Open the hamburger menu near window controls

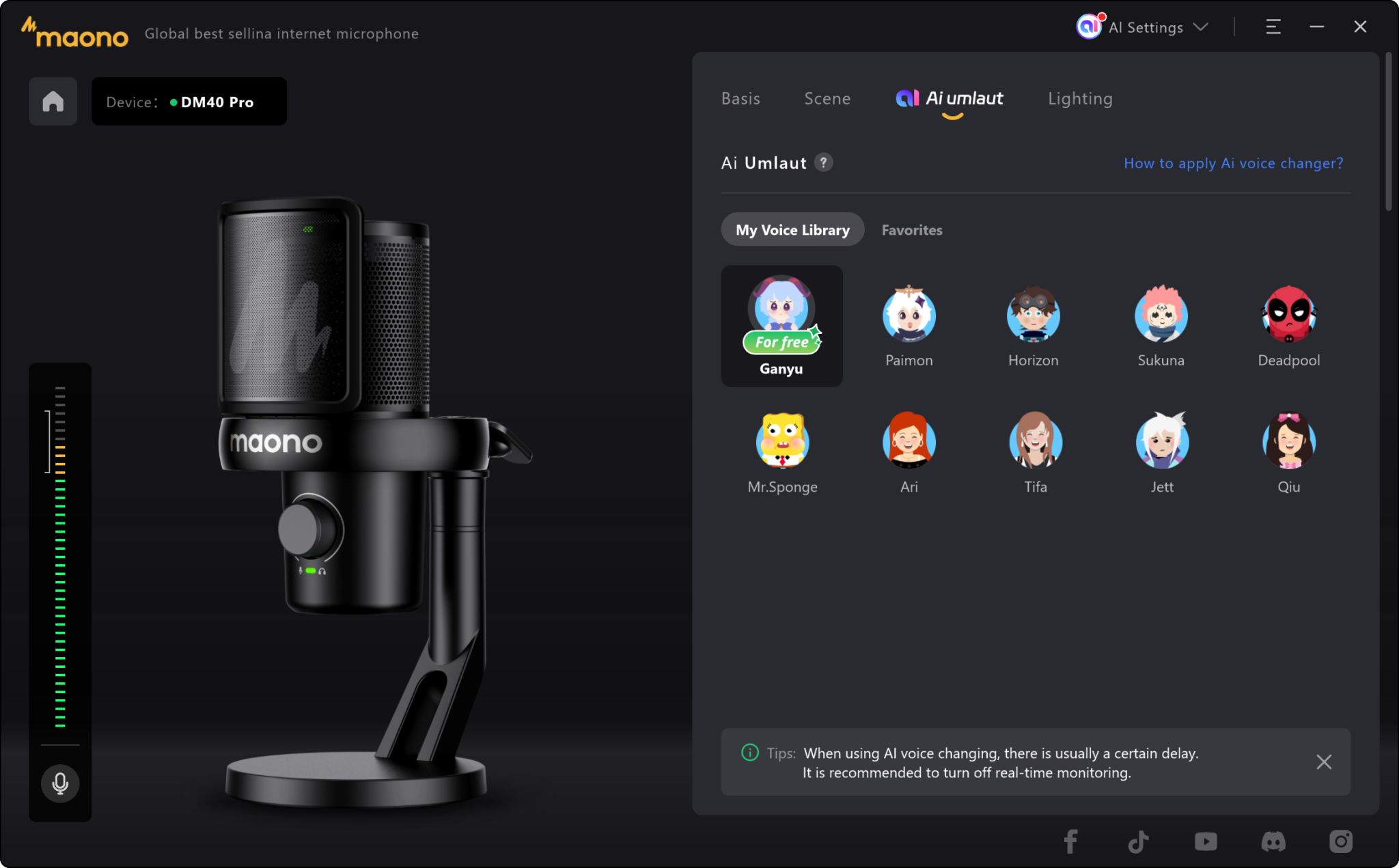point(1273,27)
